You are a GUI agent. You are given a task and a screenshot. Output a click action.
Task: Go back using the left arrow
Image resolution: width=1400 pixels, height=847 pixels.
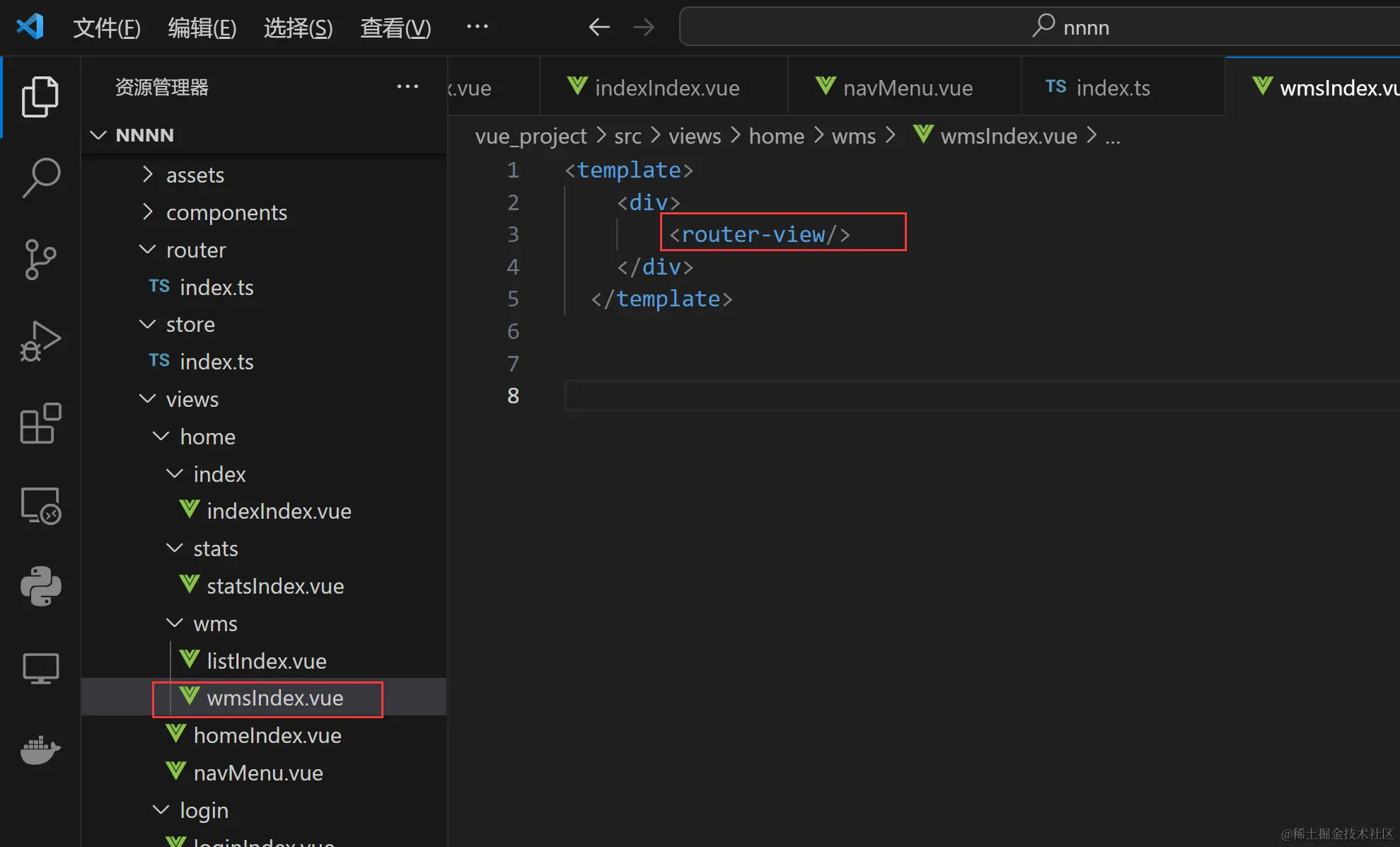click(x=598, y=28)
